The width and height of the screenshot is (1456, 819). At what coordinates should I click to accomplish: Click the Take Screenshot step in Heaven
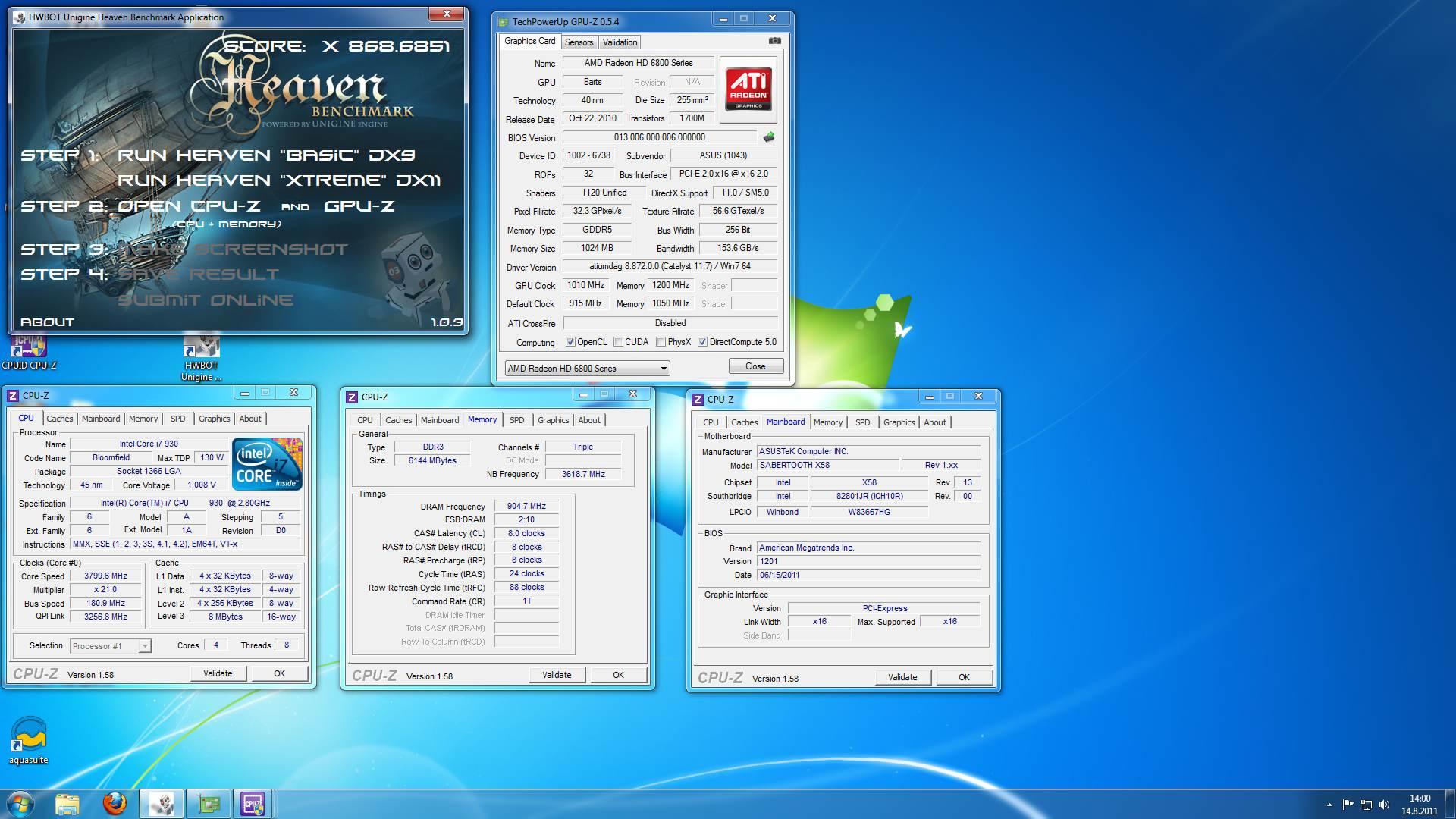click(233, 249)
